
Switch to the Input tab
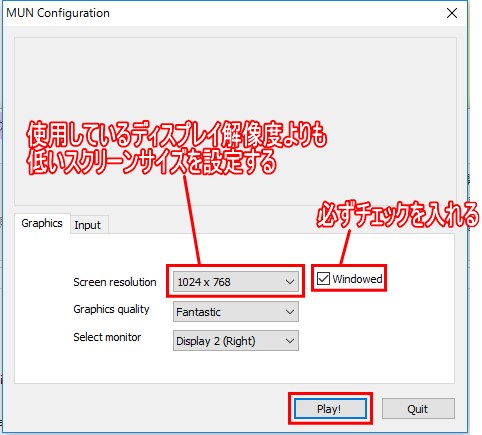88,225
